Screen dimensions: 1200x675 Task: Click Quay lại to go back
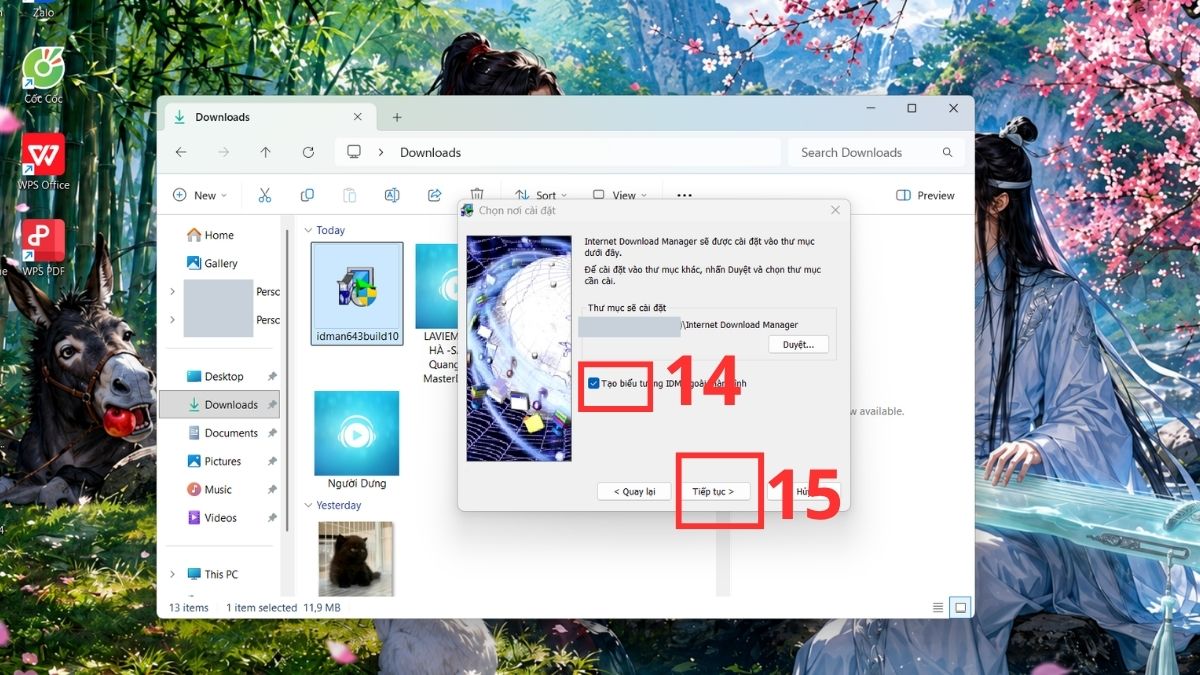pyautogui.click(x=634, y=491)
